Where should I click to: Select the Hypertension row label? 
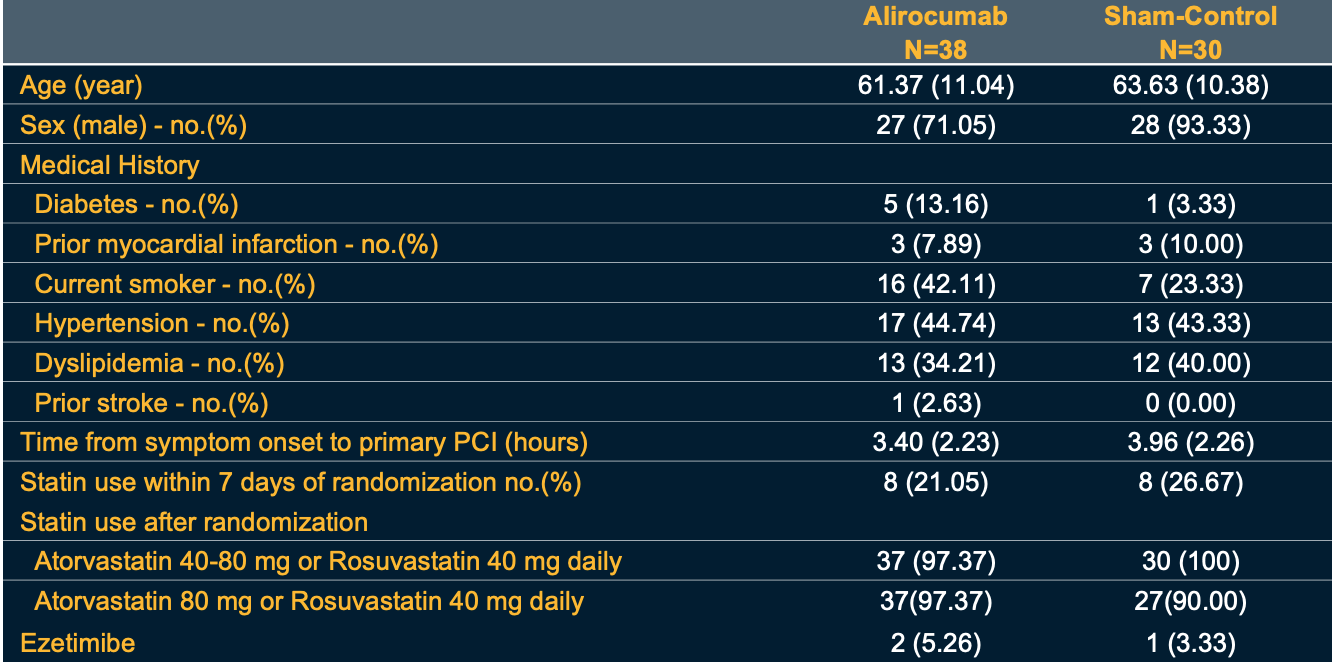(161, 324)
